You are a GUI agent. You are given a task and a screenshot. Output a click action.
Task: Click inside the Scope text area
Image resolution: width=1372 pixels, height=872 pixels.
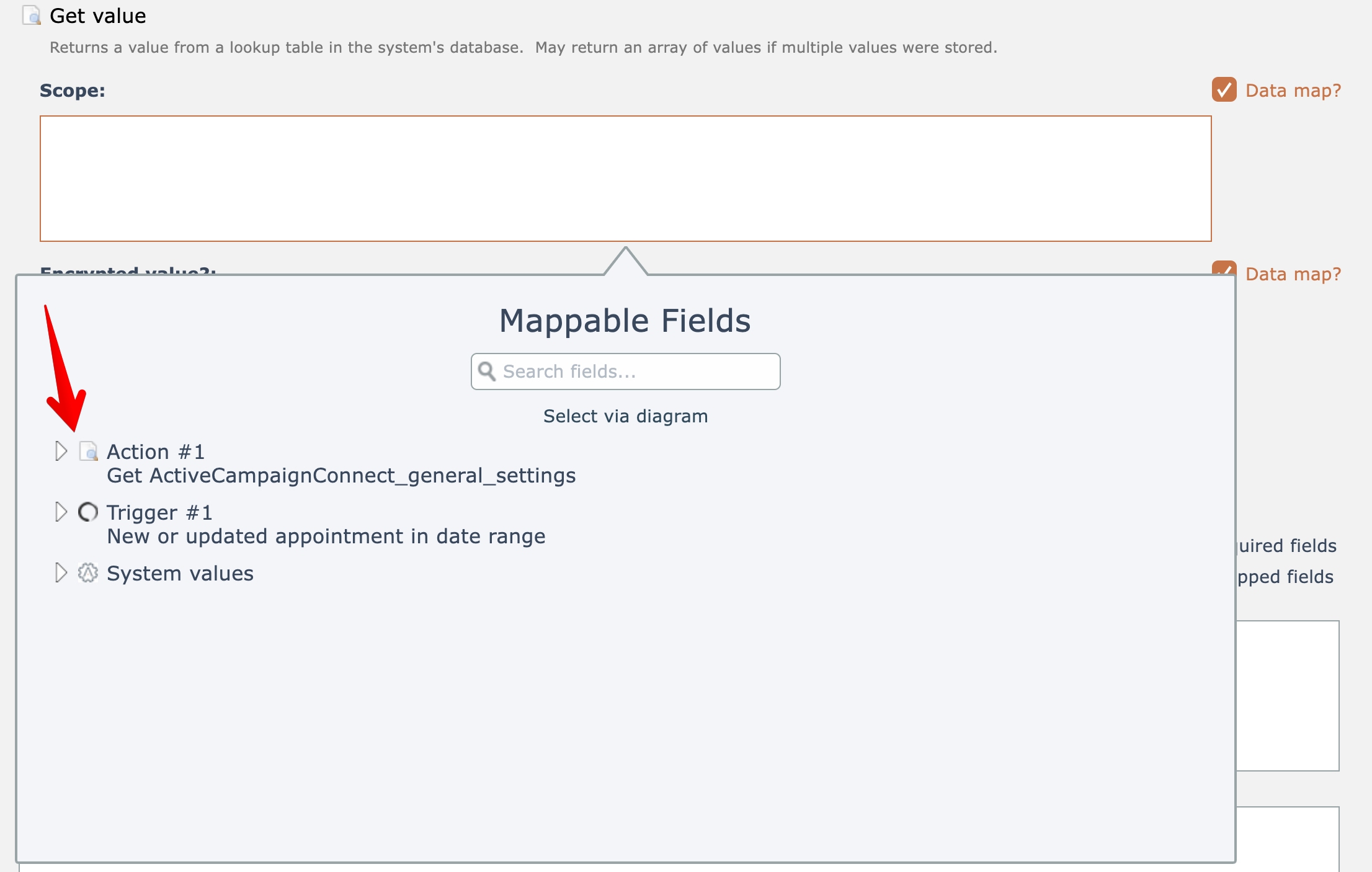(625, 179)
